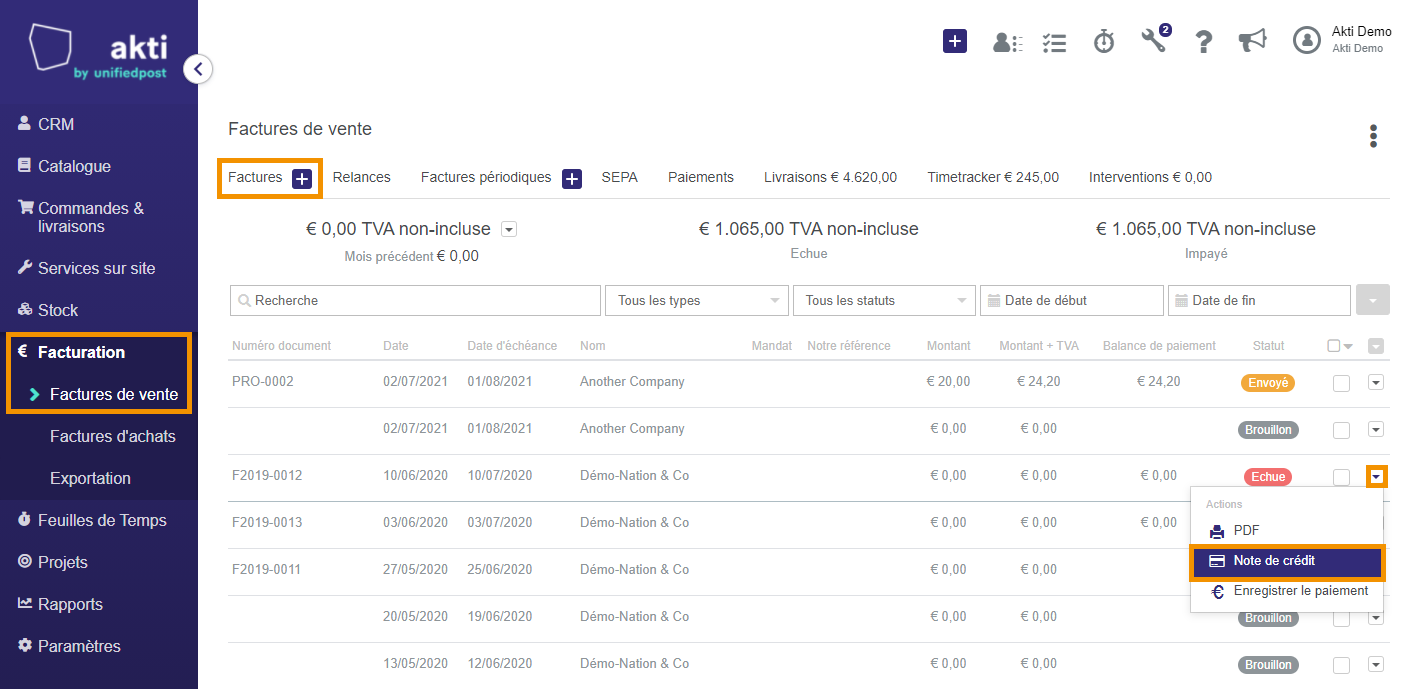Open actions dropdown for PRO-0002 row
The width and height of the screenshot is (1401, 689).
point(1376,382)
